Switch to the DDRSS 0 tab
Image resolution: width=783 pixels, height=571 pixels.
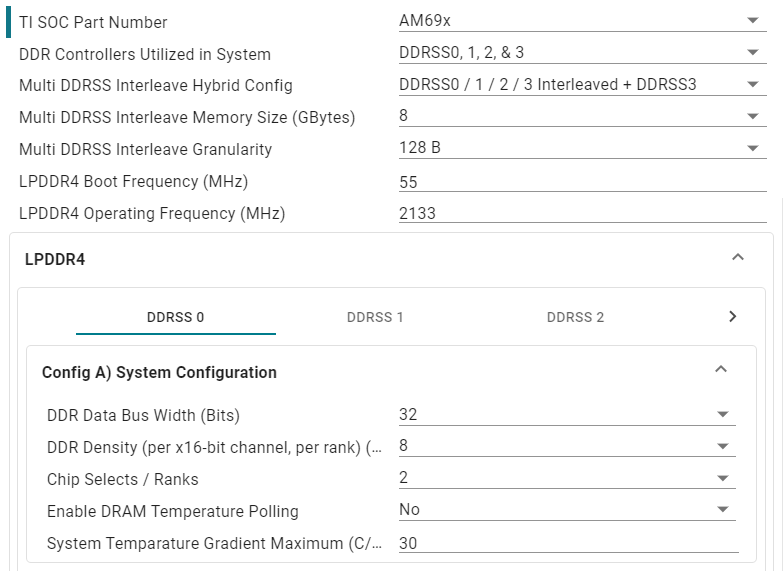(x=175, y=317)
